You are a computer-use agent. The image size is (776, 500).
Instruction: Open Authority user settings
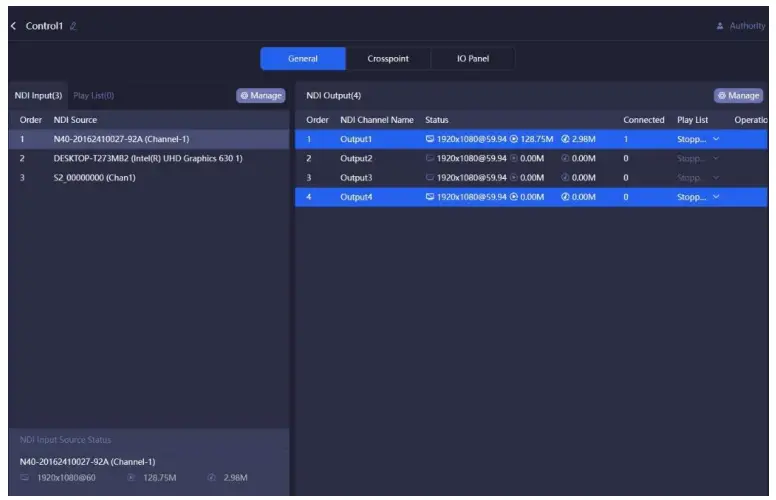click(741, 26)
